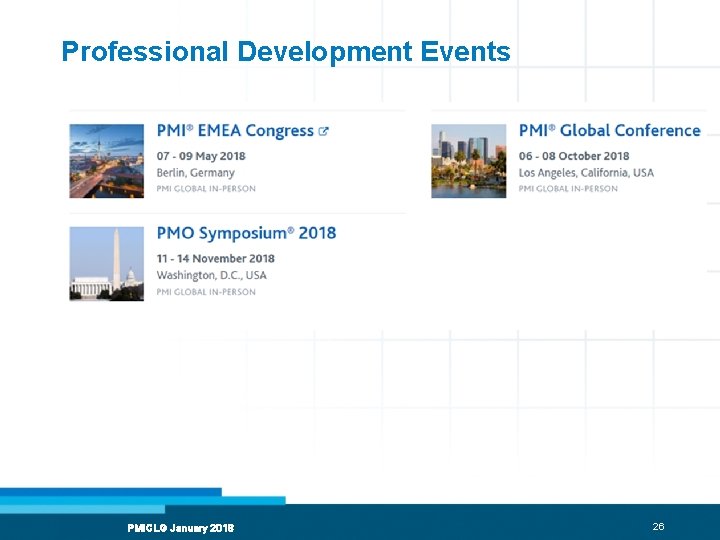Select the Washington Monument thumbnail
The height and width of the screenshot is (540, 720).
coord(107,264)
